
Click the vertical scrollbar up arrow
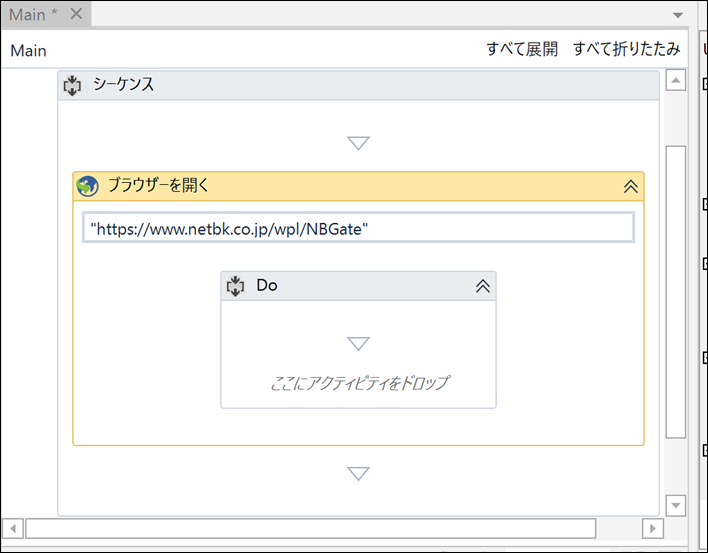675,80
